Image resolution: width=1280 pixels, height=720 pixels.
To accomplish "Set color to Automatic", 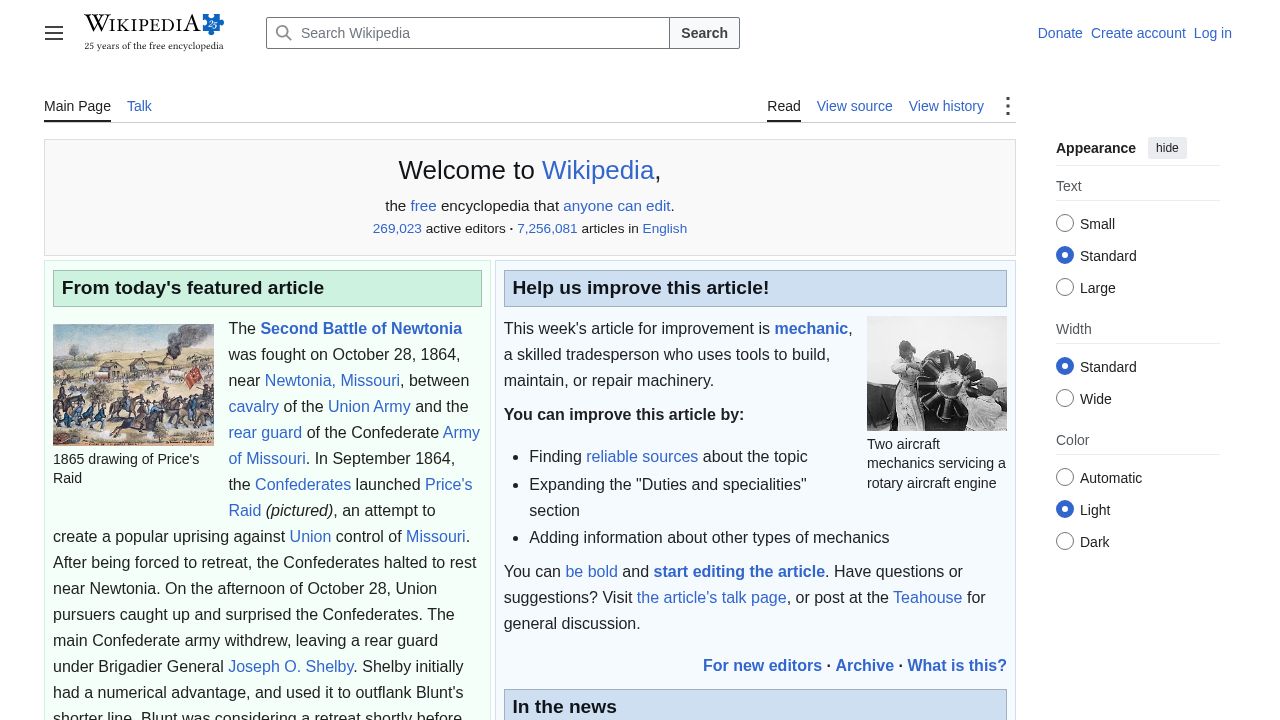I will click(x=1065, y=478).
